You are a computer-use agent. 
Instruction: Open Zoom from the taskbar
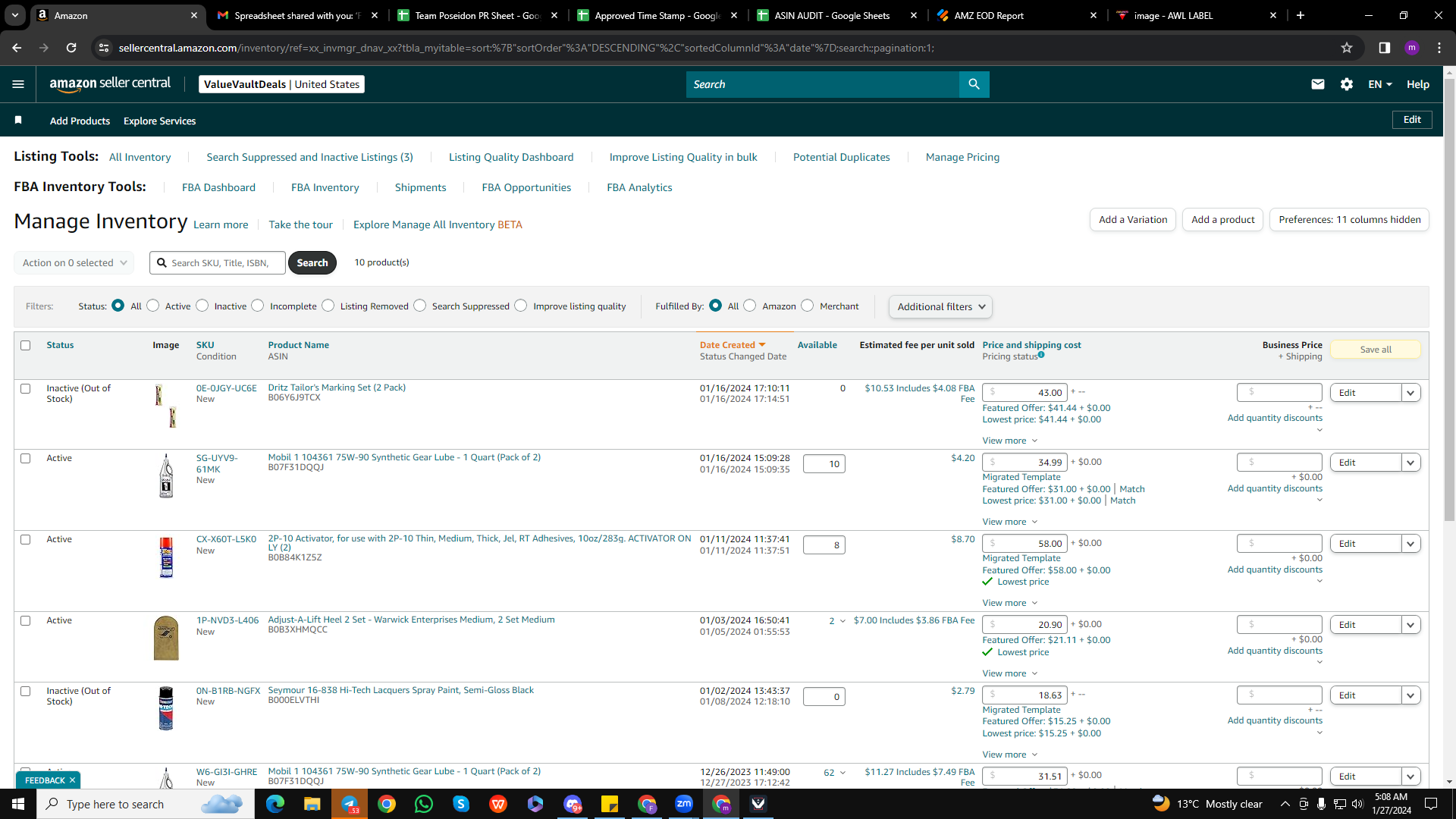(684, 804)
